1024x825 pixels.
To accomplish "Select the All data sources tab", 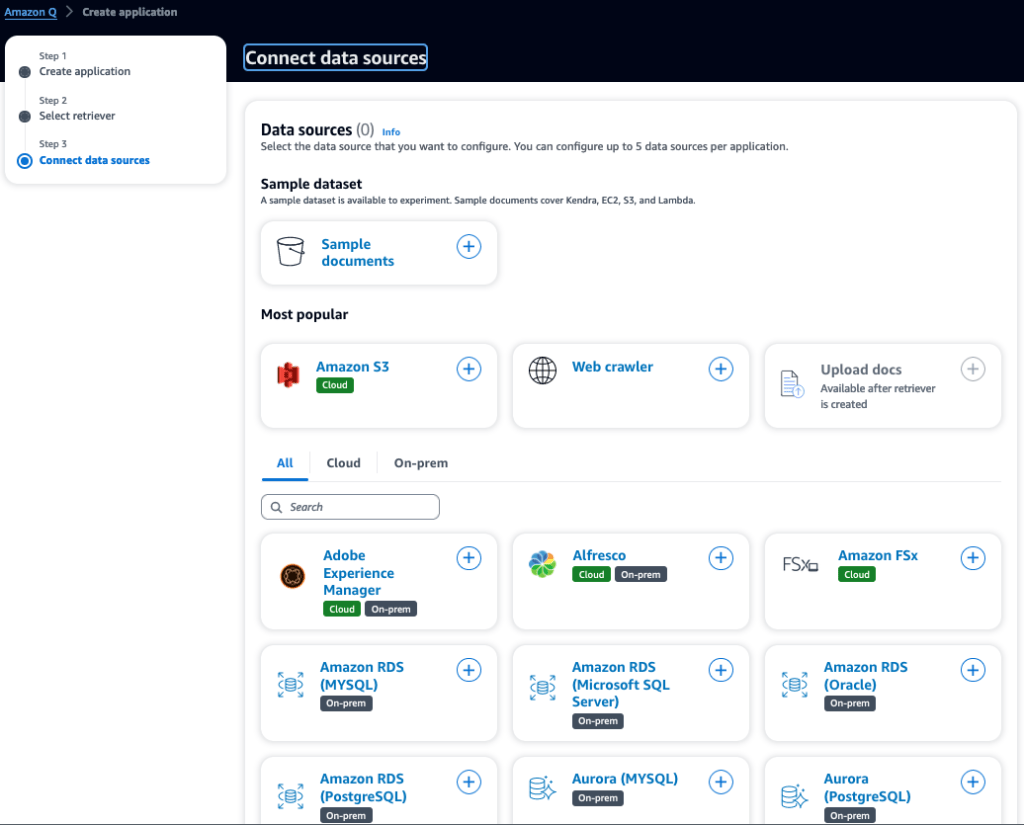I will pos(285,463).
